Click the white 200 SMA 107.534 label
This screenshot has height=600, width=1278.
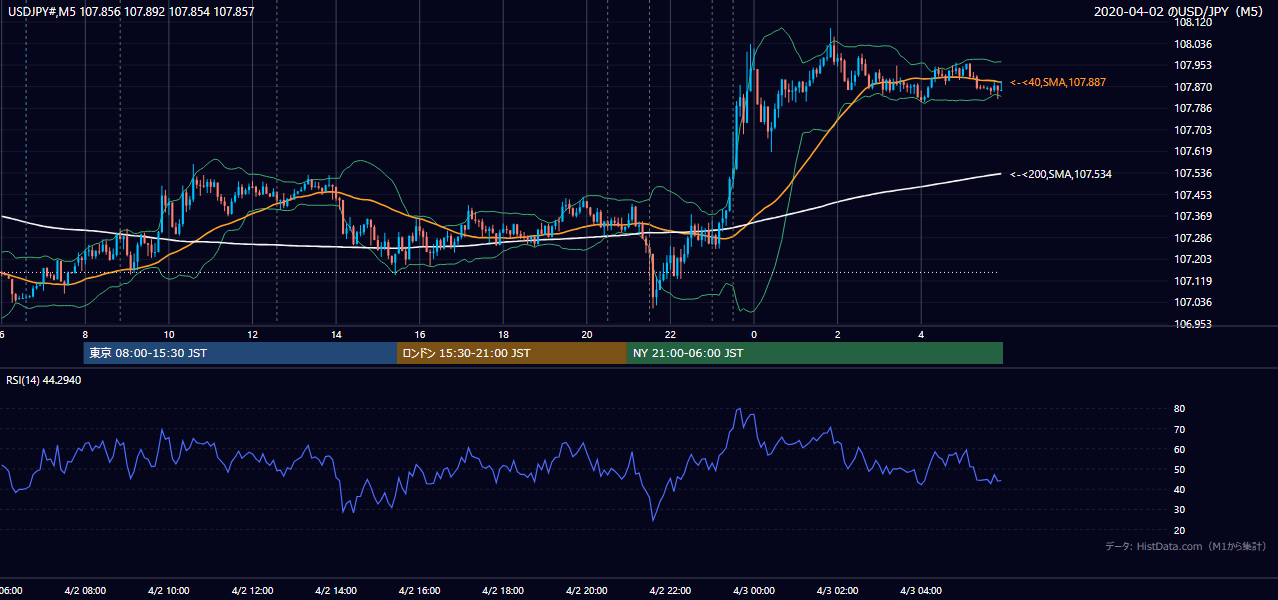point(1061,174)
